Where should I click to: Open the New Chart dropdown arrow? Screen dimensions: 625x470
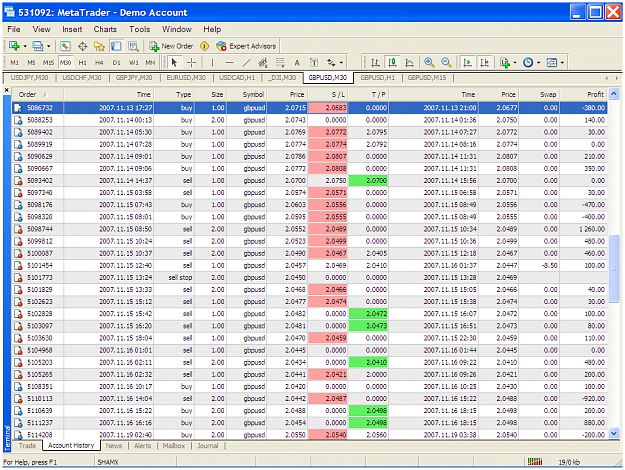pos(25,46)
